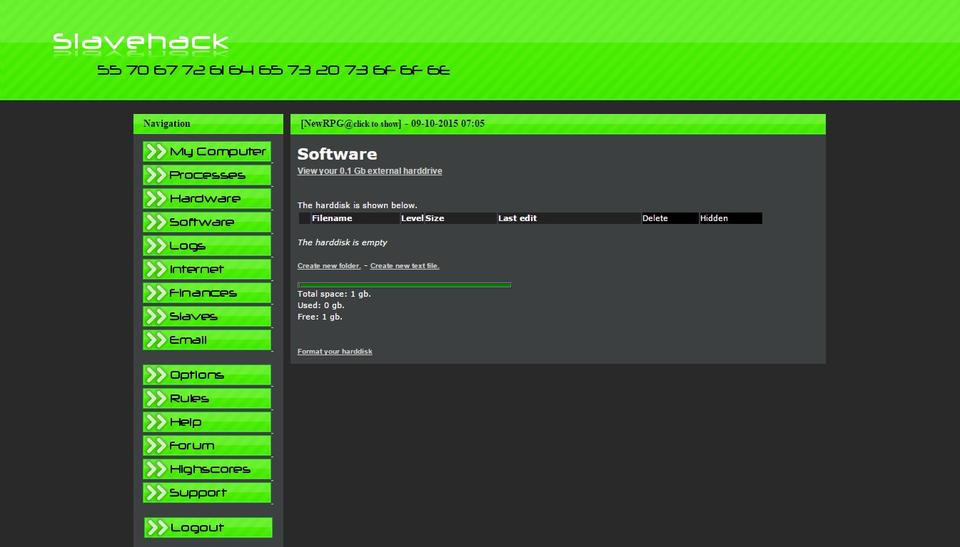Image resolution: width=960 pixels, height=547 pixels.
Task: View your 0.1 Gb external harddrive
Action: (x=369, y=171)
